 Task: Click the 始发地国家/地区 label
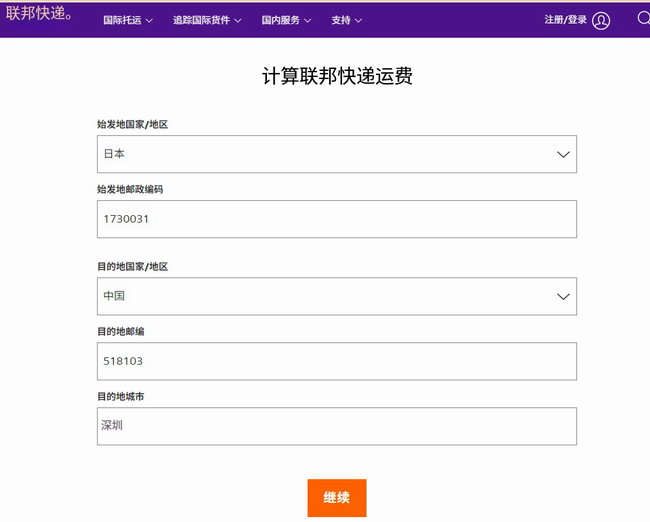[x=133, y=124]
